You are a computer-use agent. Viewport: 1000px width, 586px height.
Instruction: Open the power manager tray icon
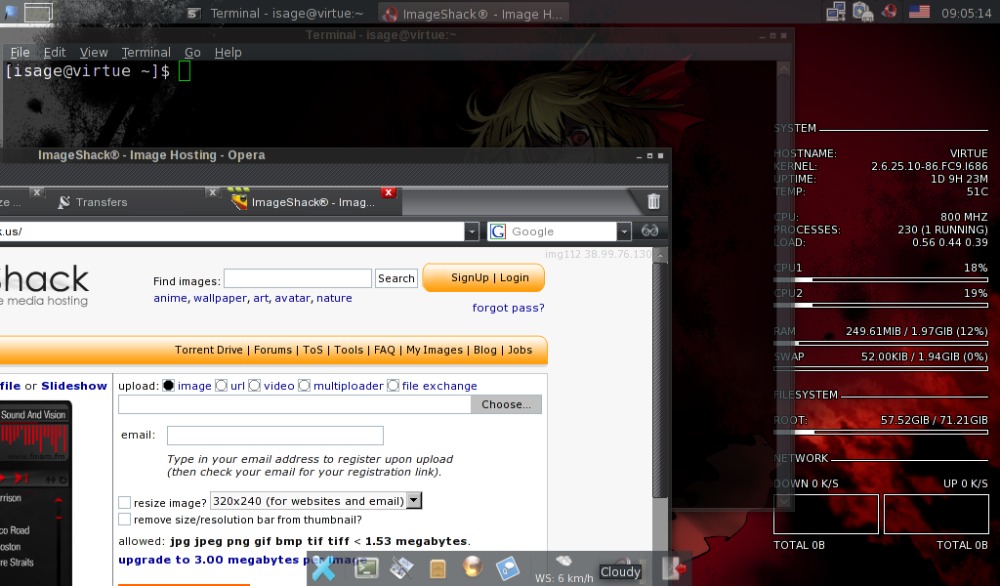[862, 11]
